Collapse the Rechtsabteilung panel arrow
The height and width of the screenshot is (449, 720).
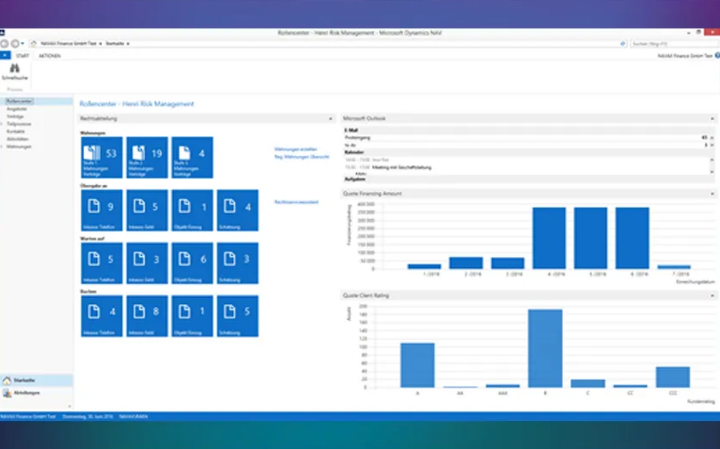[x=330, y=119]
